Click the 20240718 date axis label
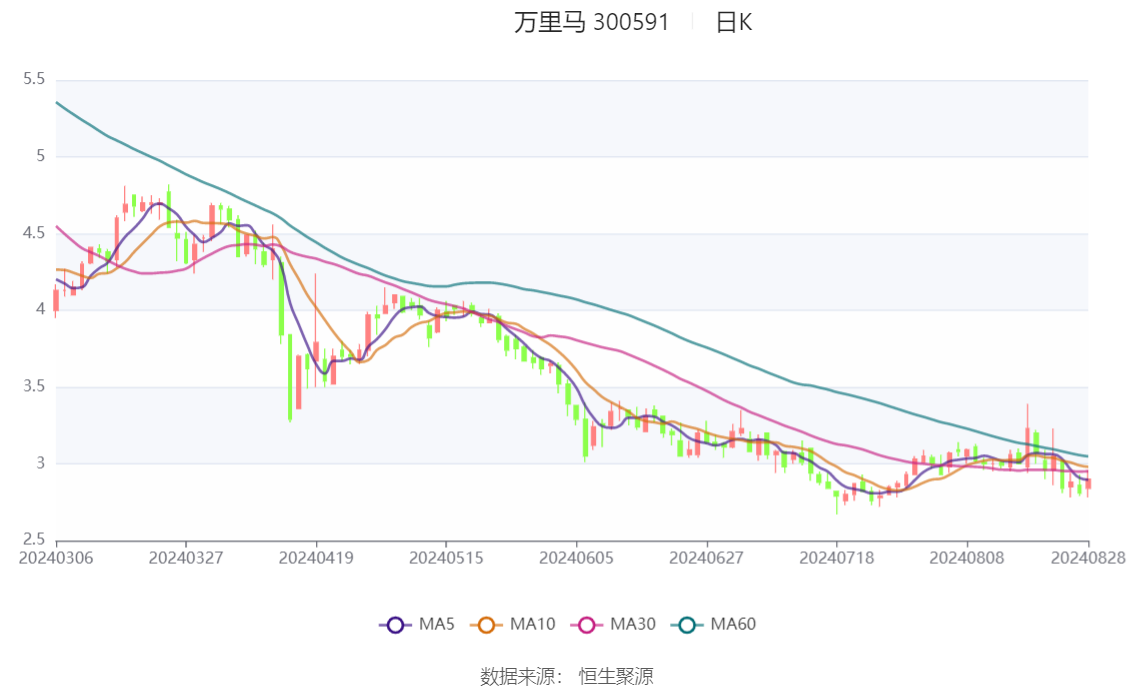This screenshot has width=1134, height=689. (x=837, y=558)
